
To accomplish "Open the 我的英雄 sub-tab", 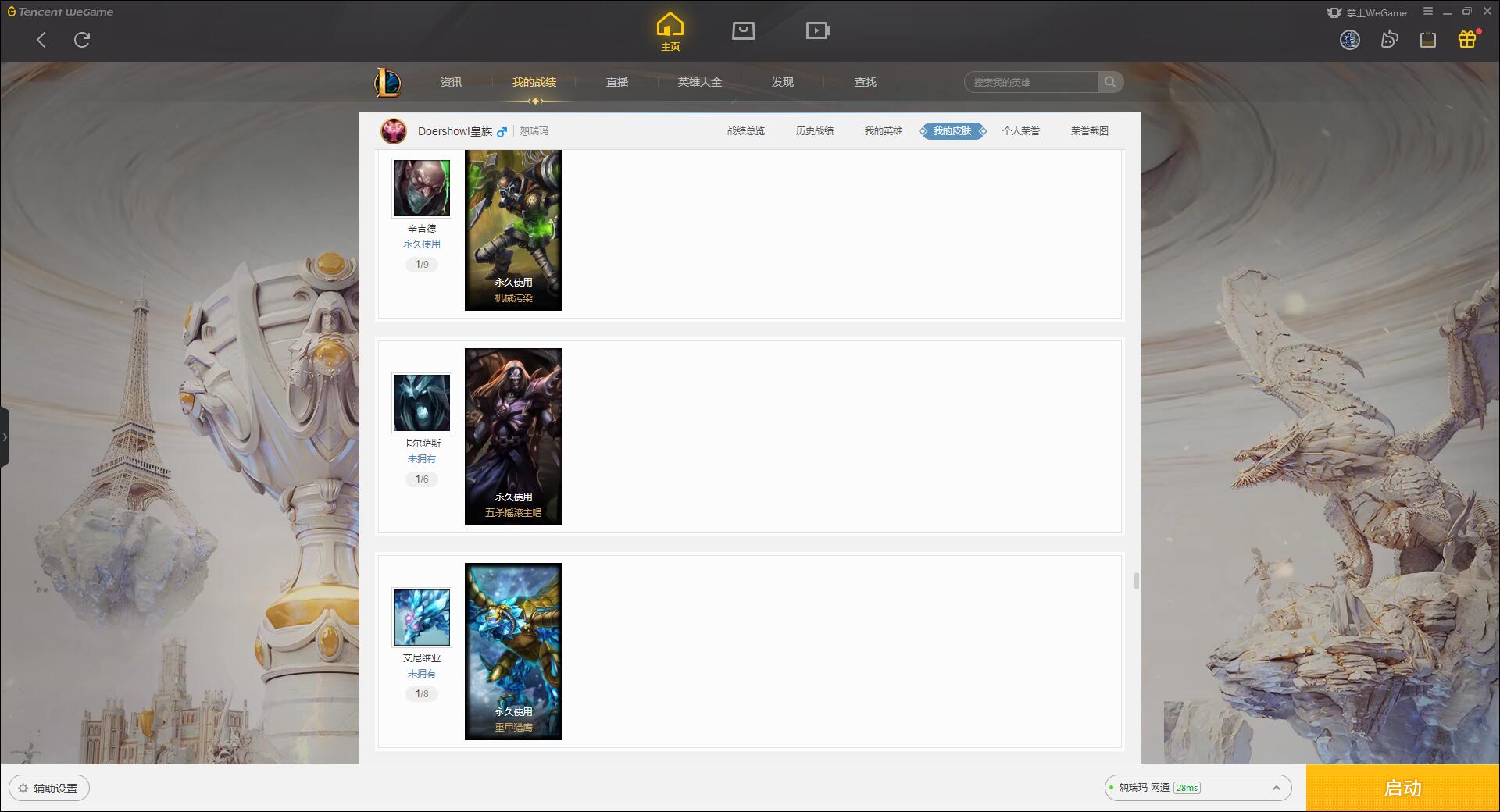I will [x=884, y=131].
